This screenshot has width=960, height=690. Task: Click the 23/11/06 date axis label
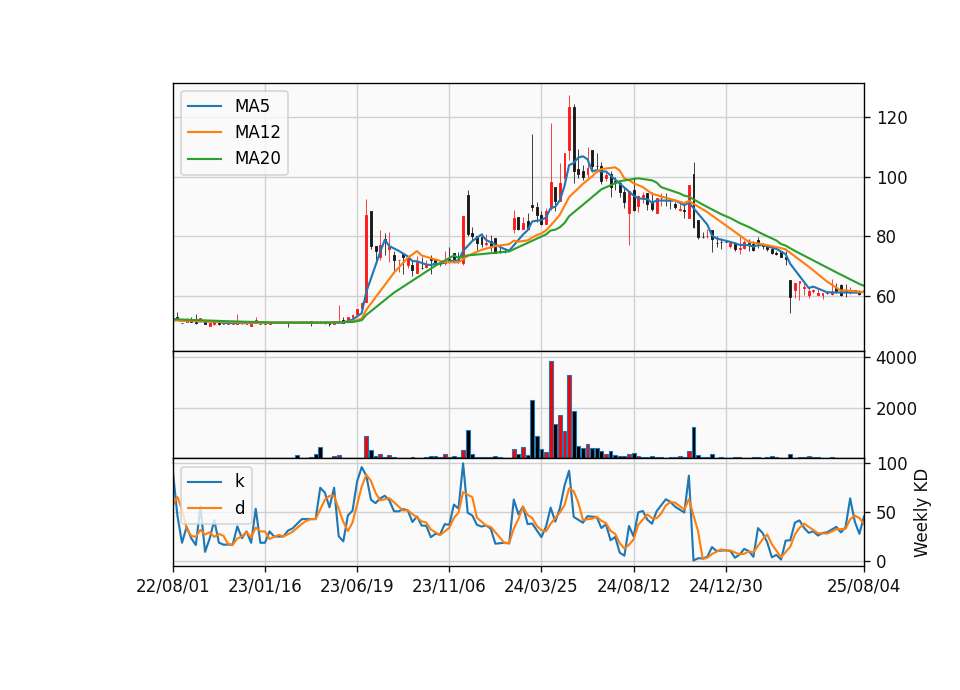pos(449,586)
